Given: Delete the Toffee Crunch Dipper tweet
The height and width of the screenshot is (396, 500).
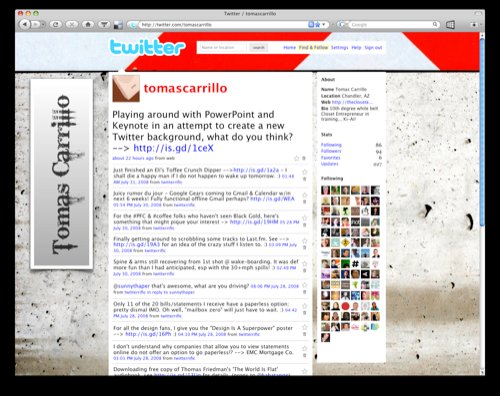Looking at the screenshot, I should (x=304, y=179).
